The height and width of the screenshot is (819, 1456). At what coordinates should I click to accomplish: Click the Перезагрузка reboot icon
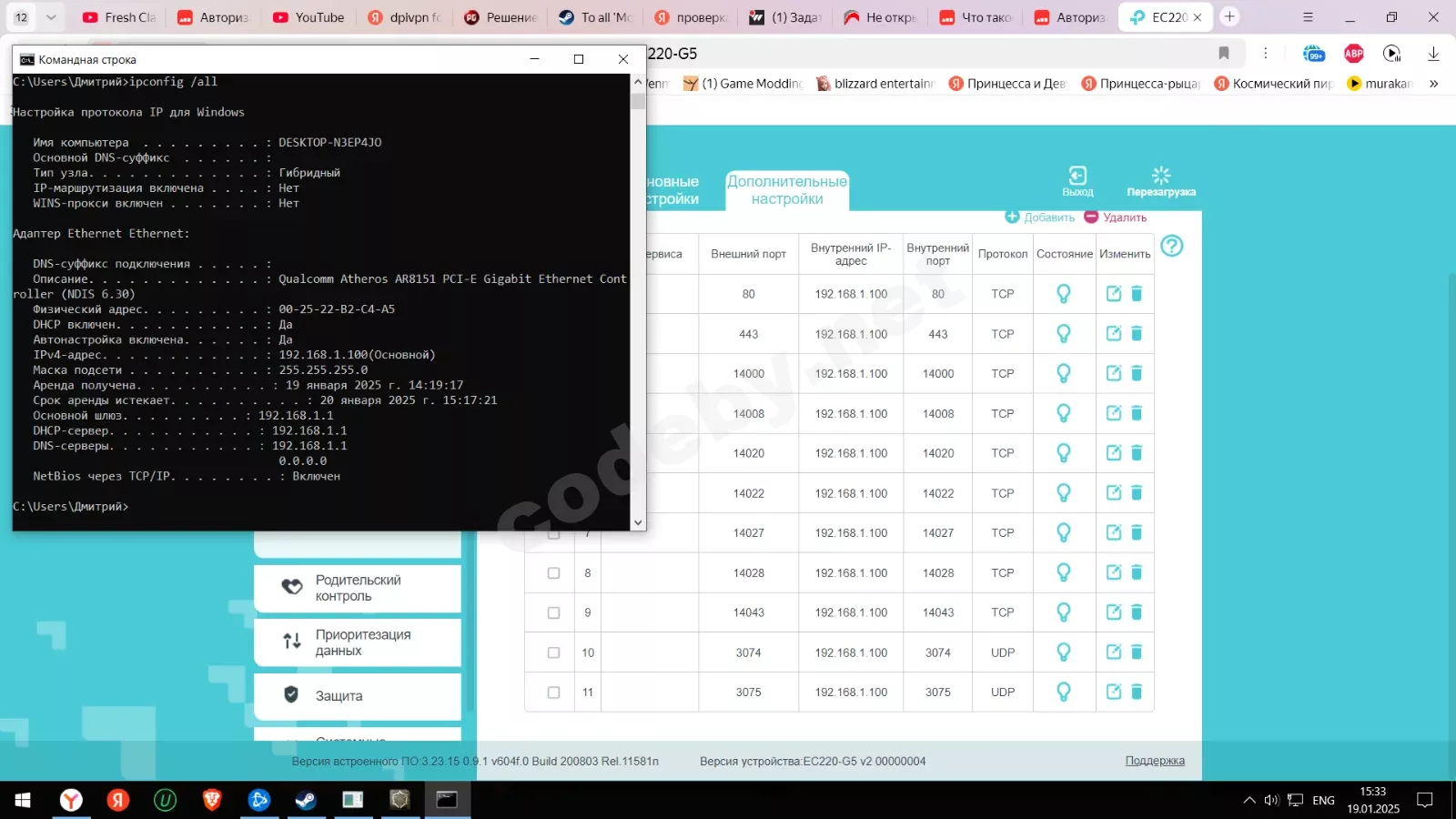pos(1161,181)
